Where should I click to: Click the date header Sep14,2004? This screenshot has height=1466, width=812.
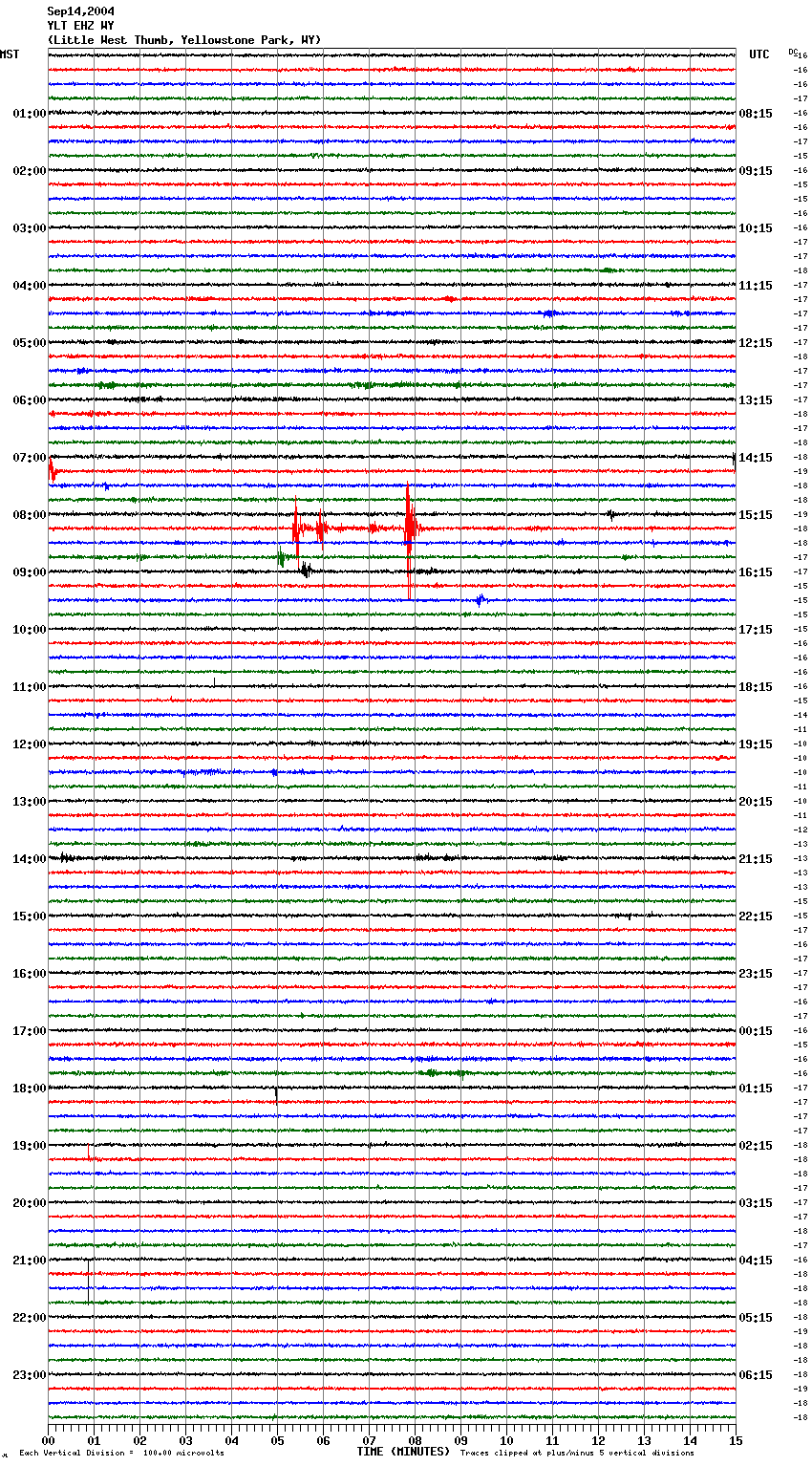(81, 11)
